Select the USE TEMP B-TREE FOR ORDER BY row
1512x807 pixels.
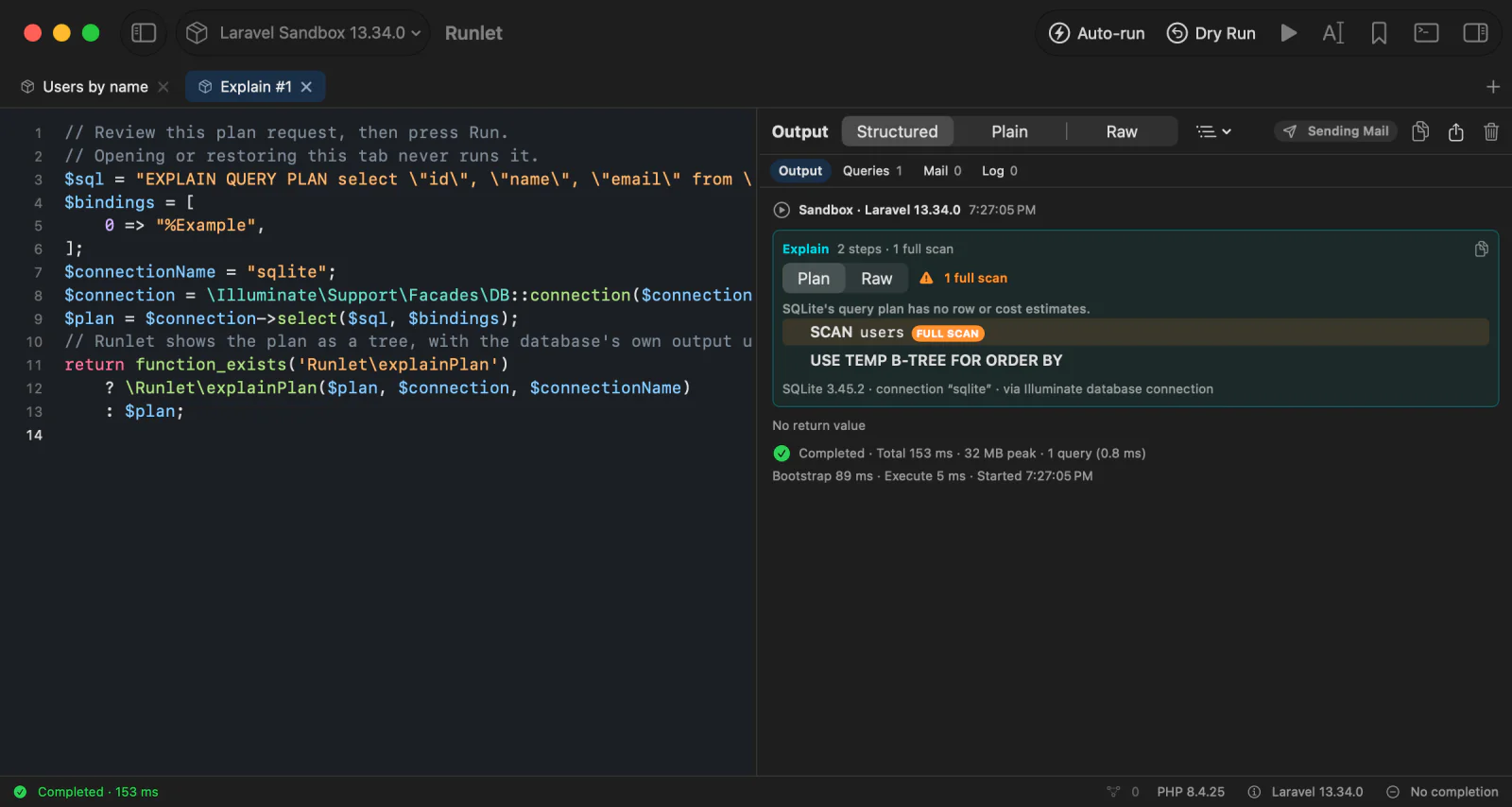coord(1136,361)
